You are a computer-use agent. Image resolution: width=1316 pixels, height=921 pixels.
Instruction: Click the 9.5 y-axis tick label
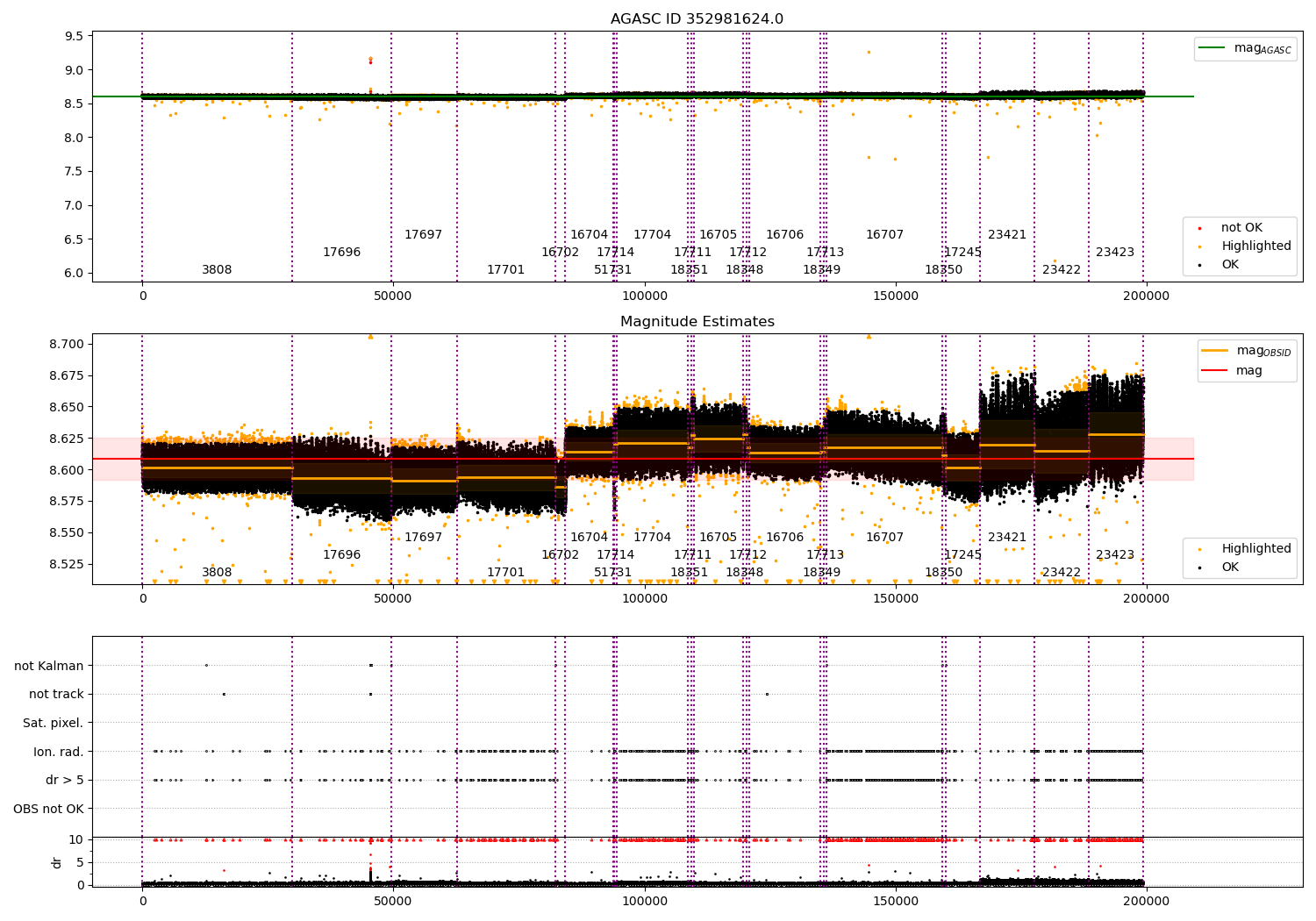tap(75, 36)
